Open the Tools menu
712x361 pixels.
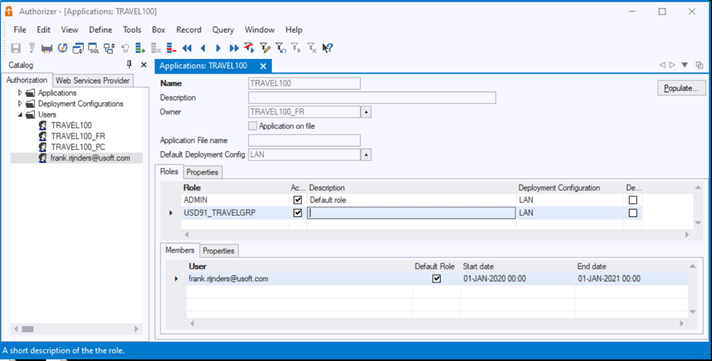coord(132,30)
